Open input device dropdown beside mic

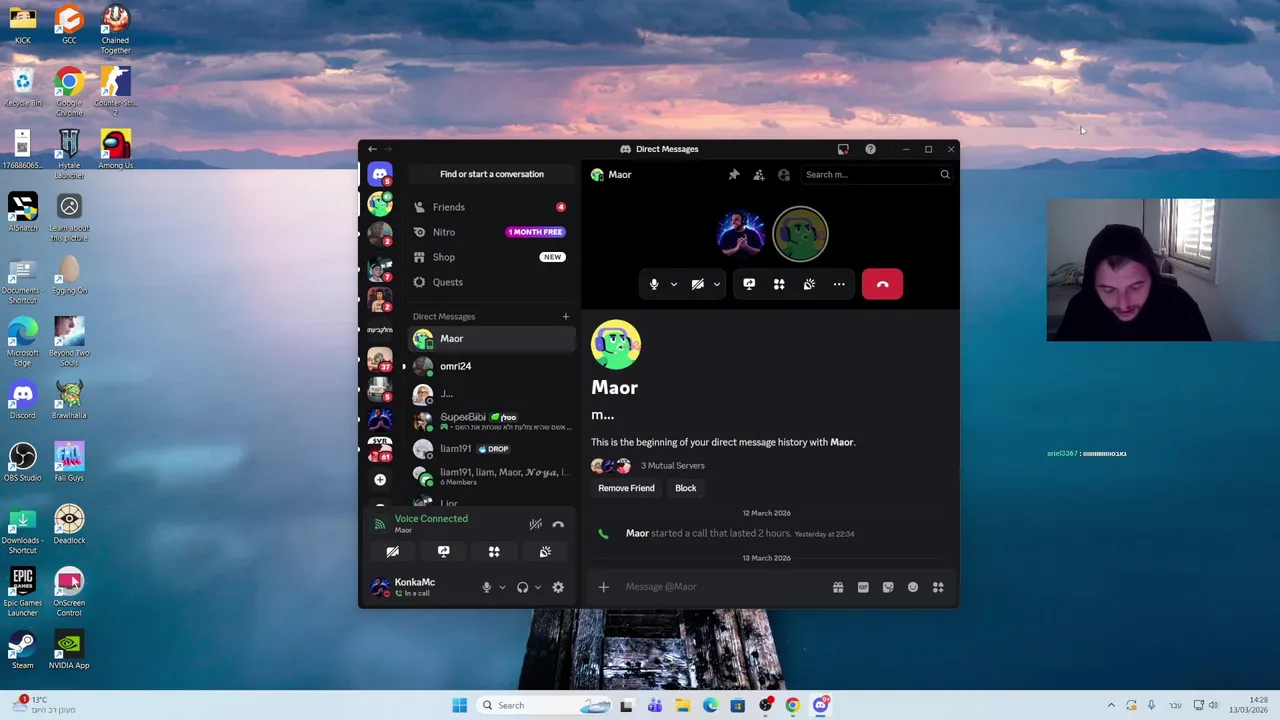(502, 588)
